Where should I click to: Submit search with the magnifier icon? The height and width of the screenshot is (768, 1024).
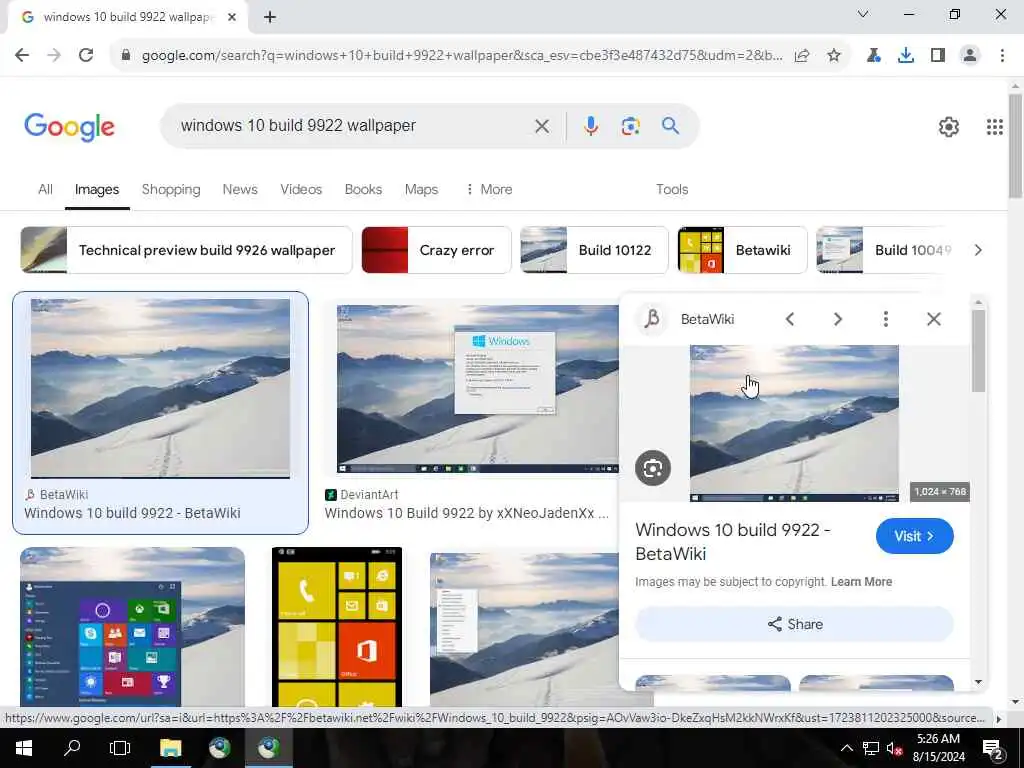coord(670,126)
